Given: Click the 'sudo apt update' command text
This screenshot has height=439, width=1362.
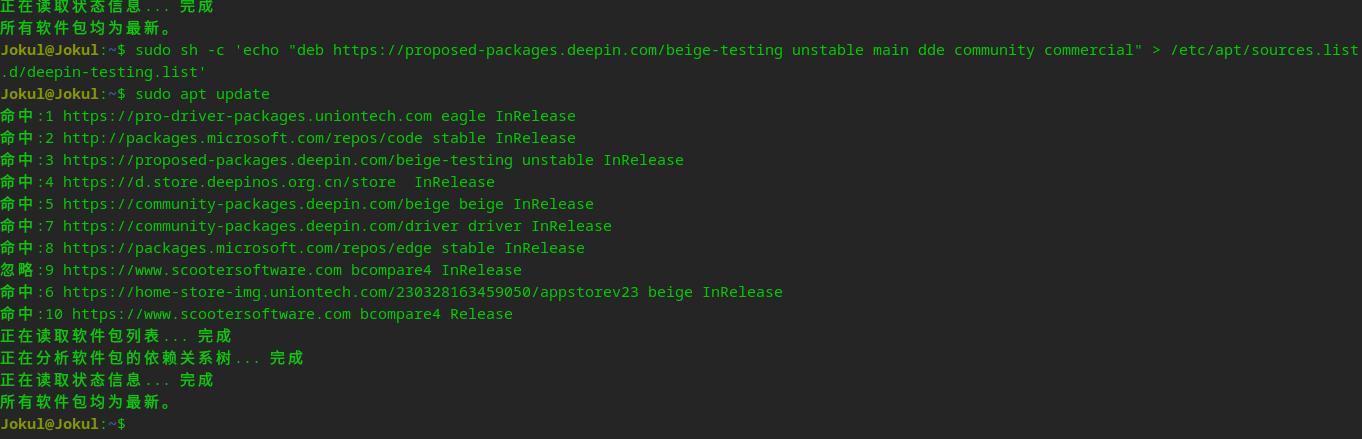Looking at the screenshot, I should coord(202,94).
